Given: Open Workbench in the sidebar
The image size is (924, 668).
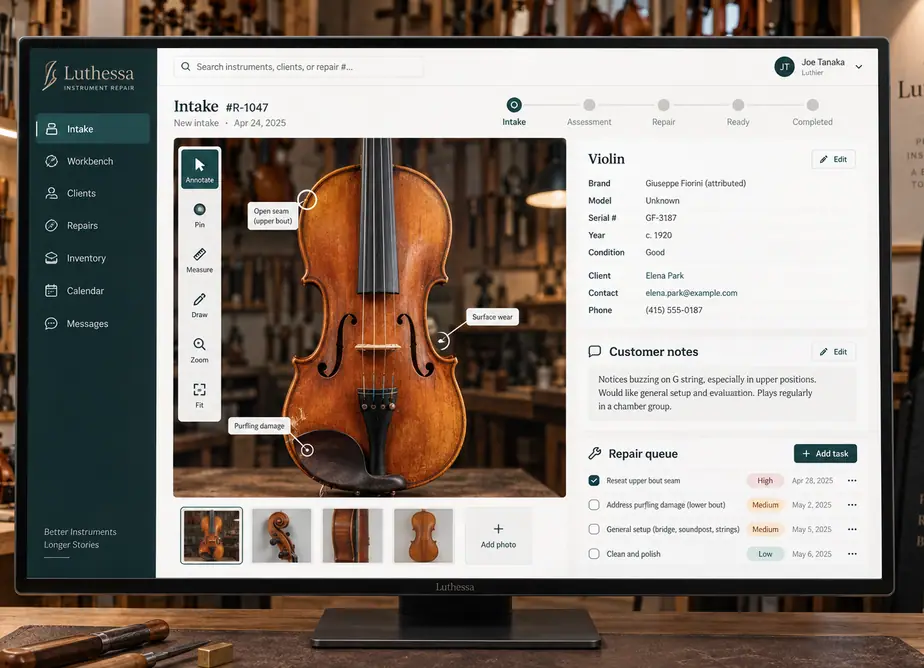Looking at the screenshot, I should point(93,161).
